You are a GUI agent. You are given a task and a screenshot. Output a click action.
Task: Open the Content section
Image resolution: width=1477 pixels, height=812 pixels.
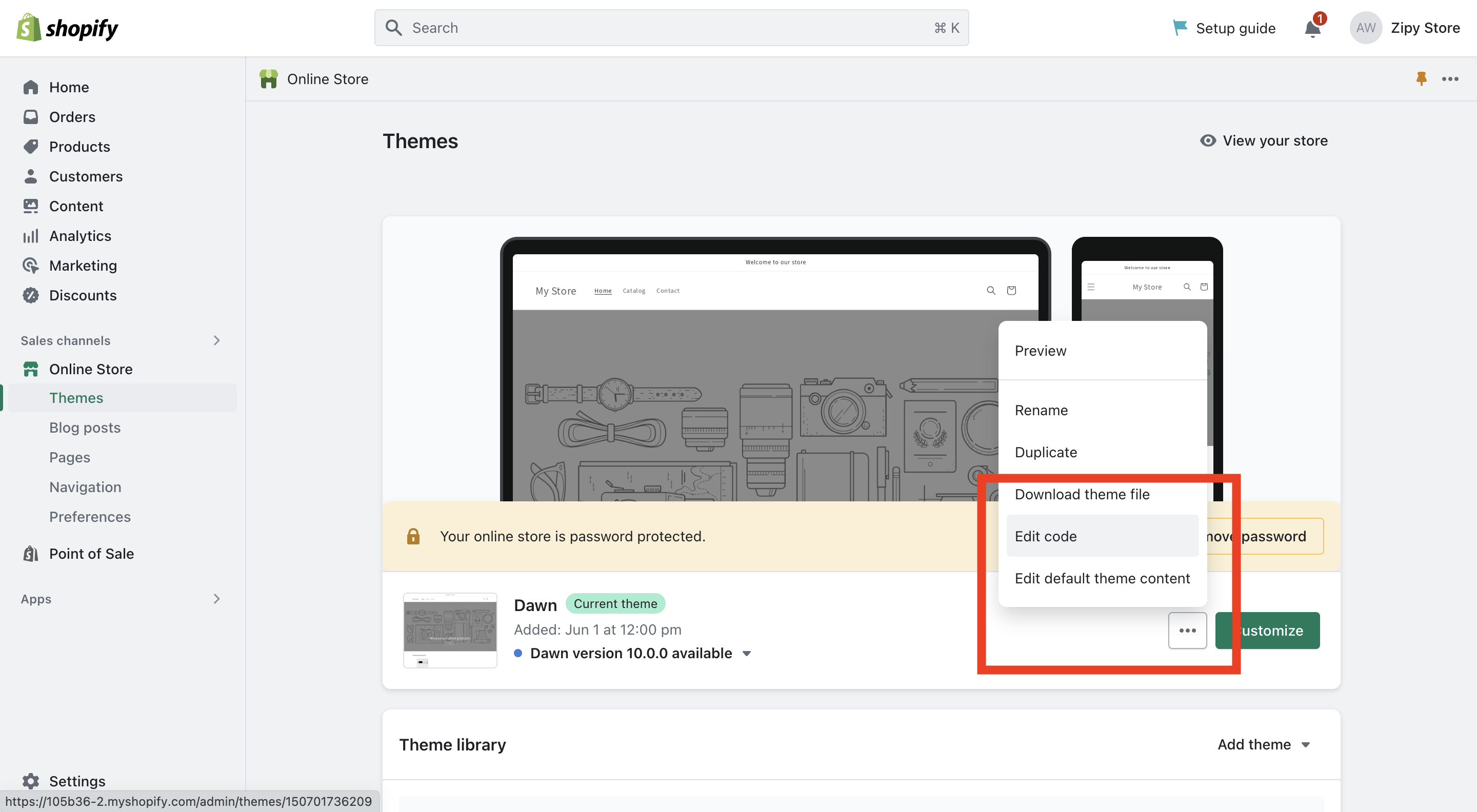point(76,206)
